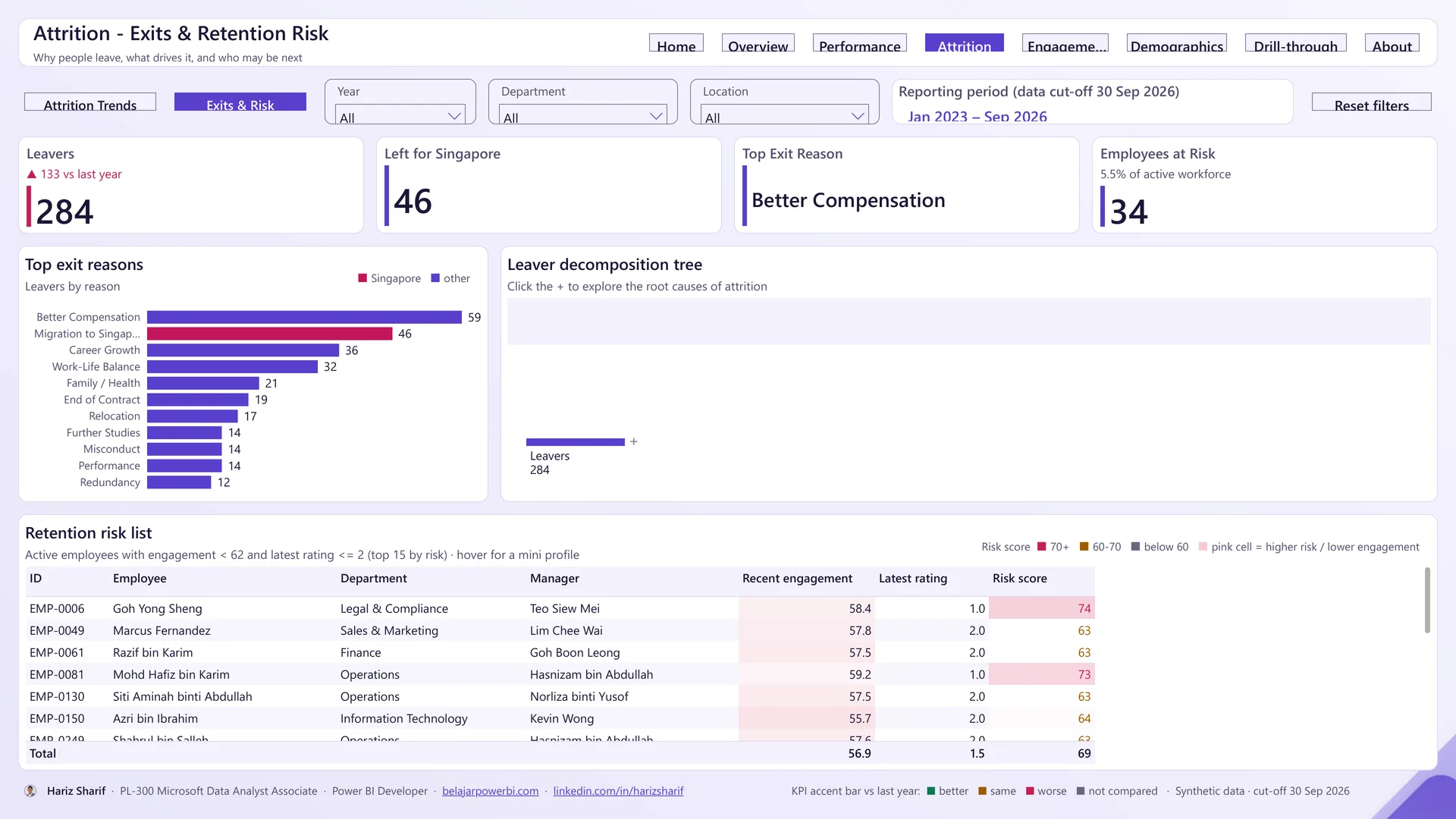Select the Attrition tab
Screen dimensions: 1456x819
(965, 43)
